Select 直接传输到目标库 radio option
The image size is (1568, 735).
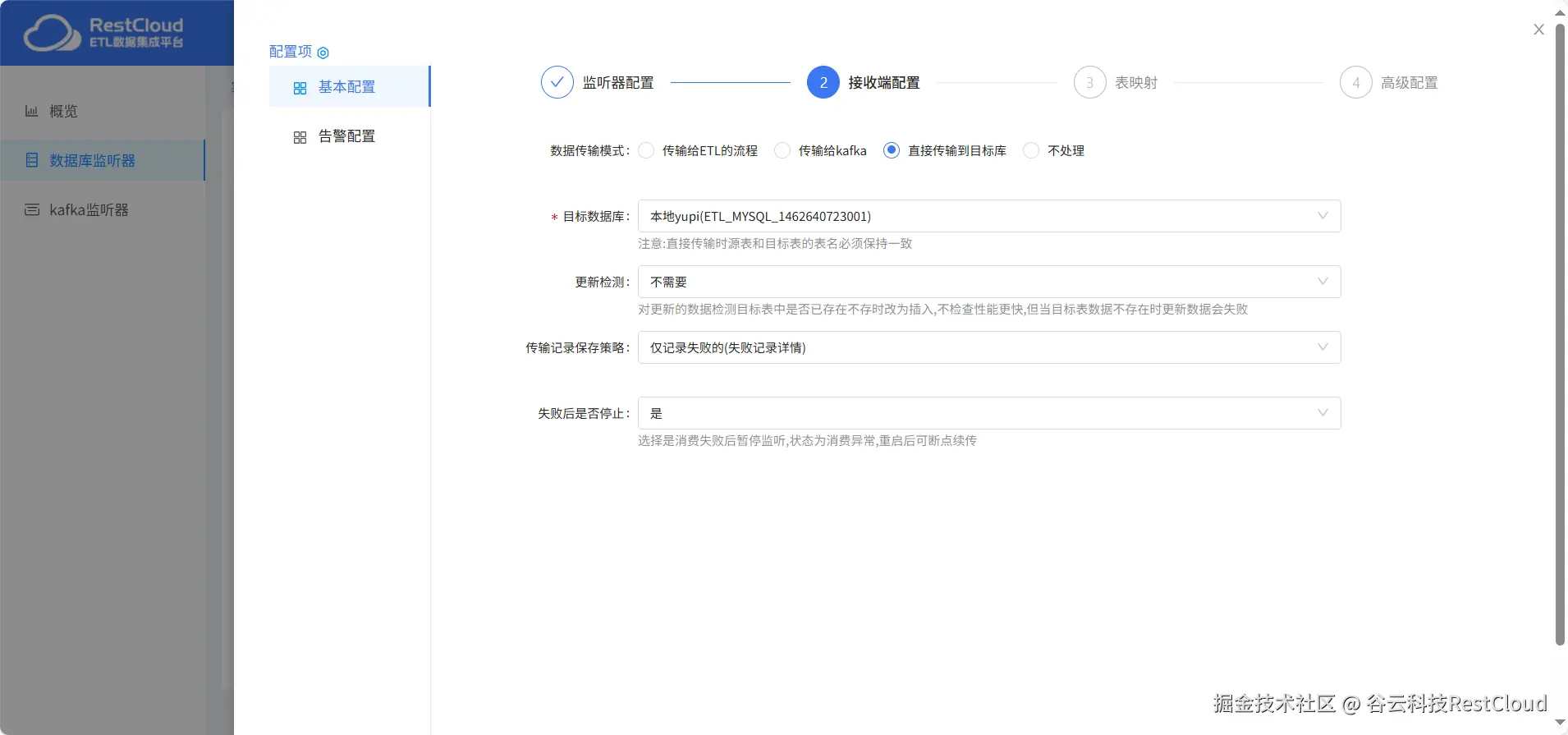tap(892, 150)
